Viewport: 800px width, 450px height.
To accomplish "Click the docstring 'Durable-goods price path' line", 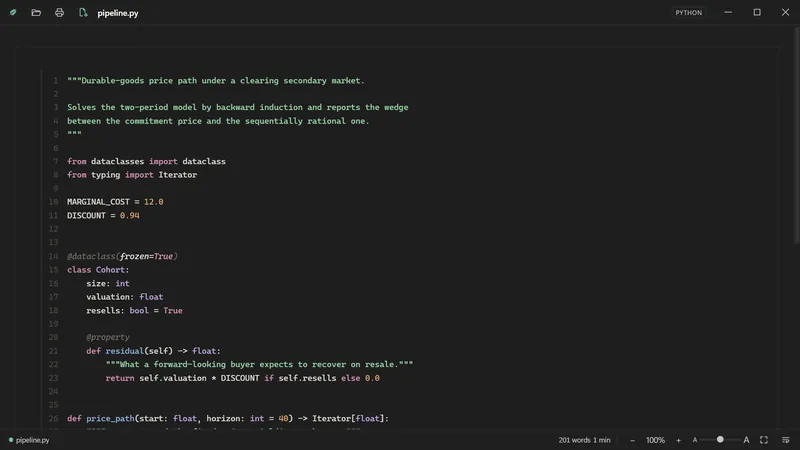I will (x=216, y=81).
